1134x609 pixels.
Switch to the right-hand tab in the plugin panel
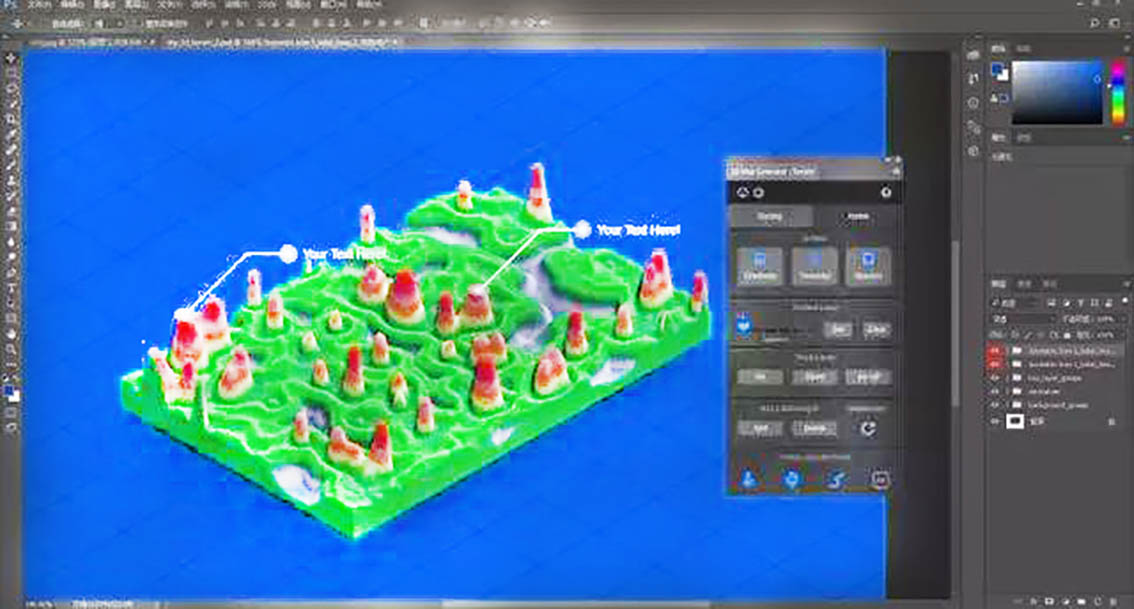(857, 216)
